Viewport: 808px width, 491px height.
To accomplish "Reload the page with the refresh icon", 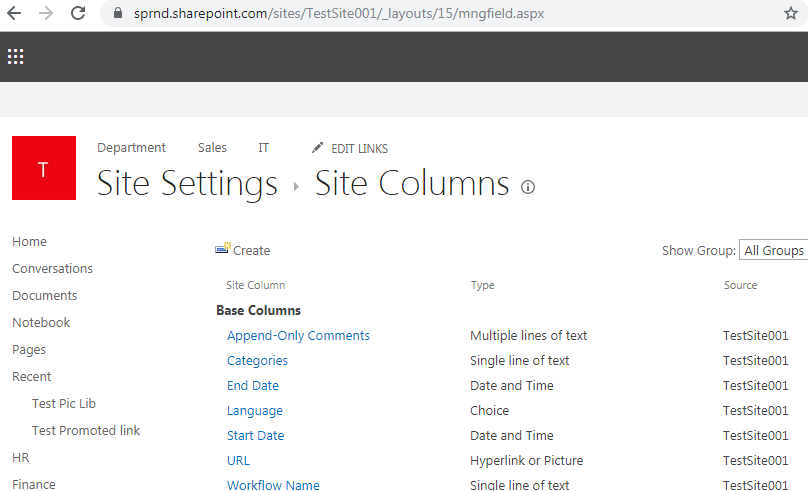I will [78, 13].
